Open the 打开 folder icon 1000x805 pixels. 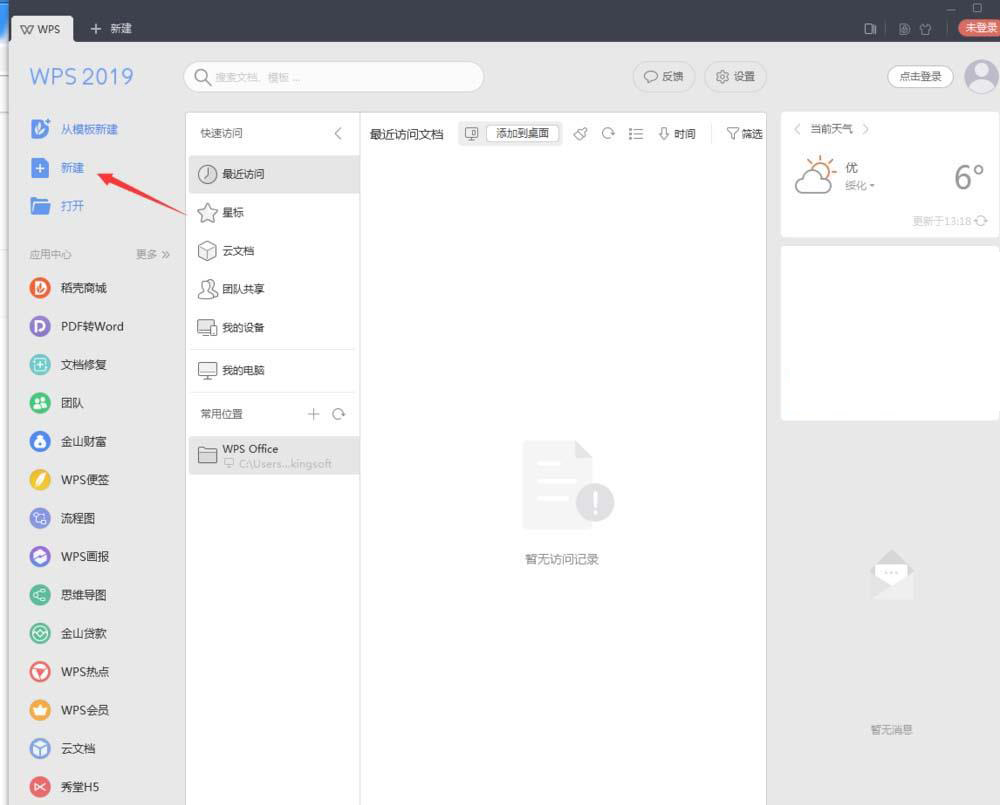(40, 206)
